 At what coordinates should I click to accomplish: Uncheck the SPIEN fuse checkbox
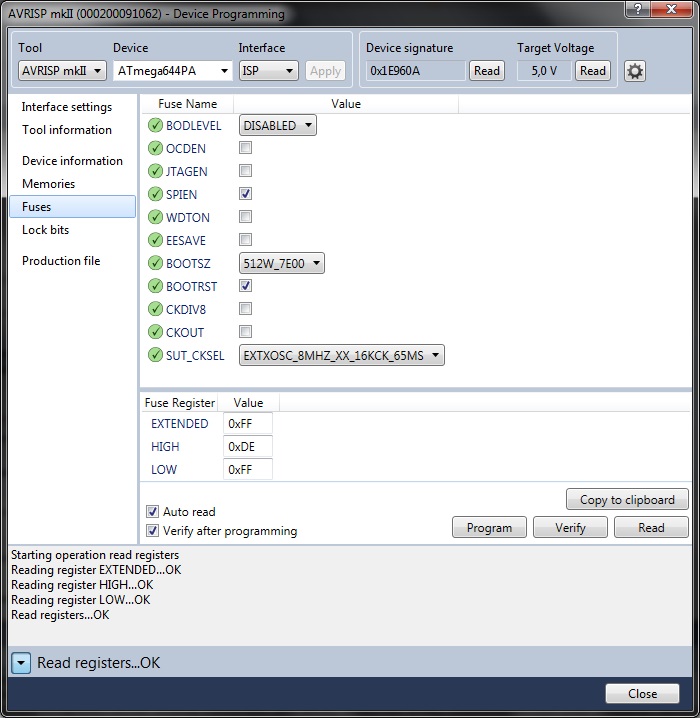(x=245, y=194)
